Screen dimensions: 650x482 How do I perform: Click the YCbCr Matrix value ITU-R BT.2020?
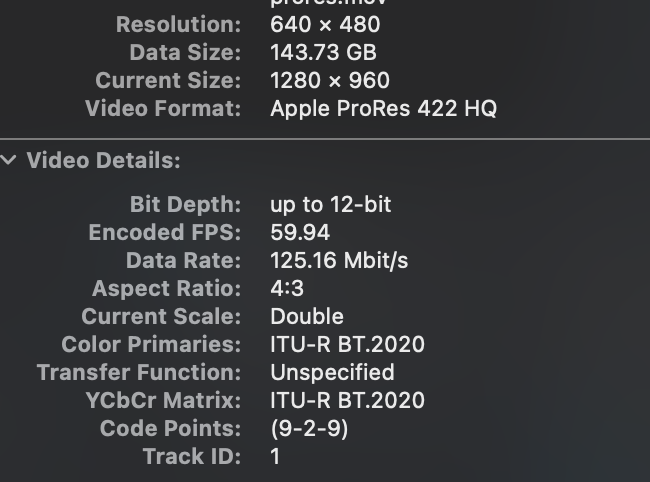tap(347, 401)
